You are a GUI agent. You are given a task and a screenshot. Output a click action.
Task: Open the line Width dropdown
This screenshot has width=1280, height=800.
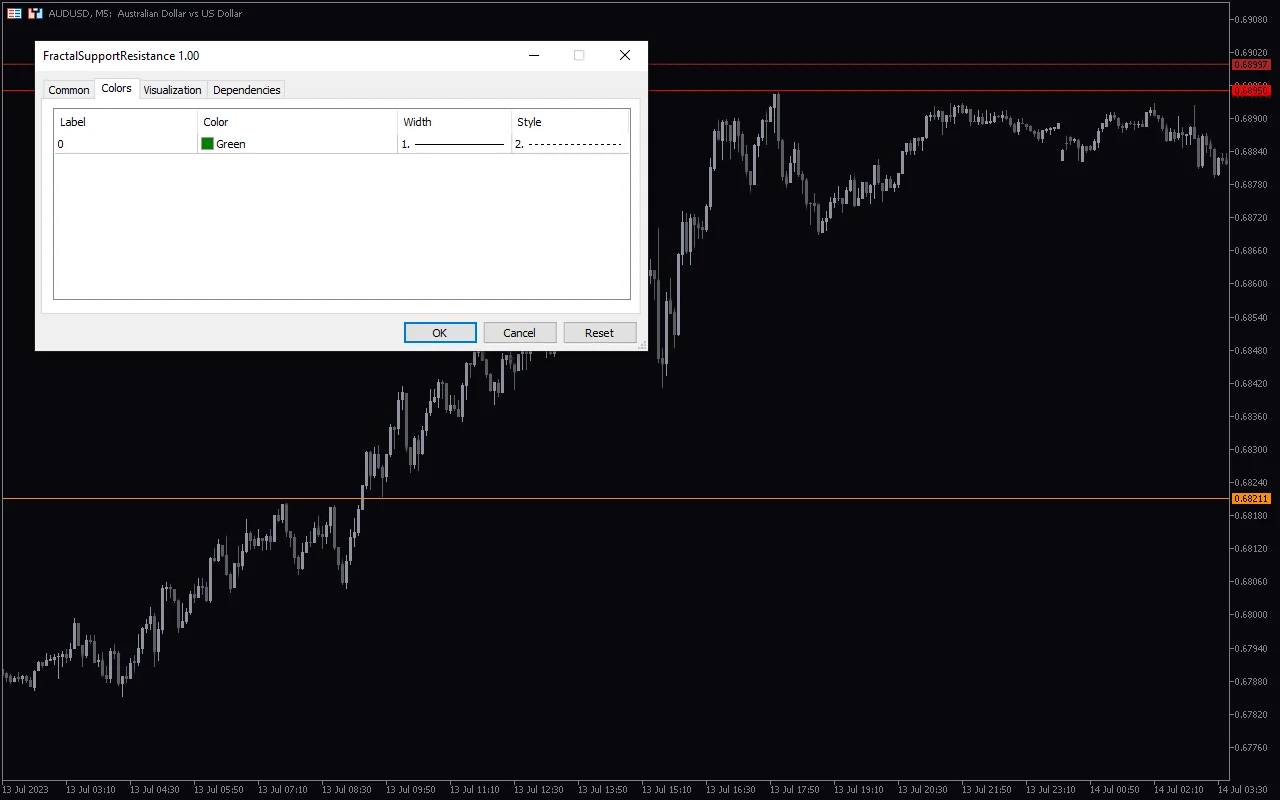tap(455, 144)
